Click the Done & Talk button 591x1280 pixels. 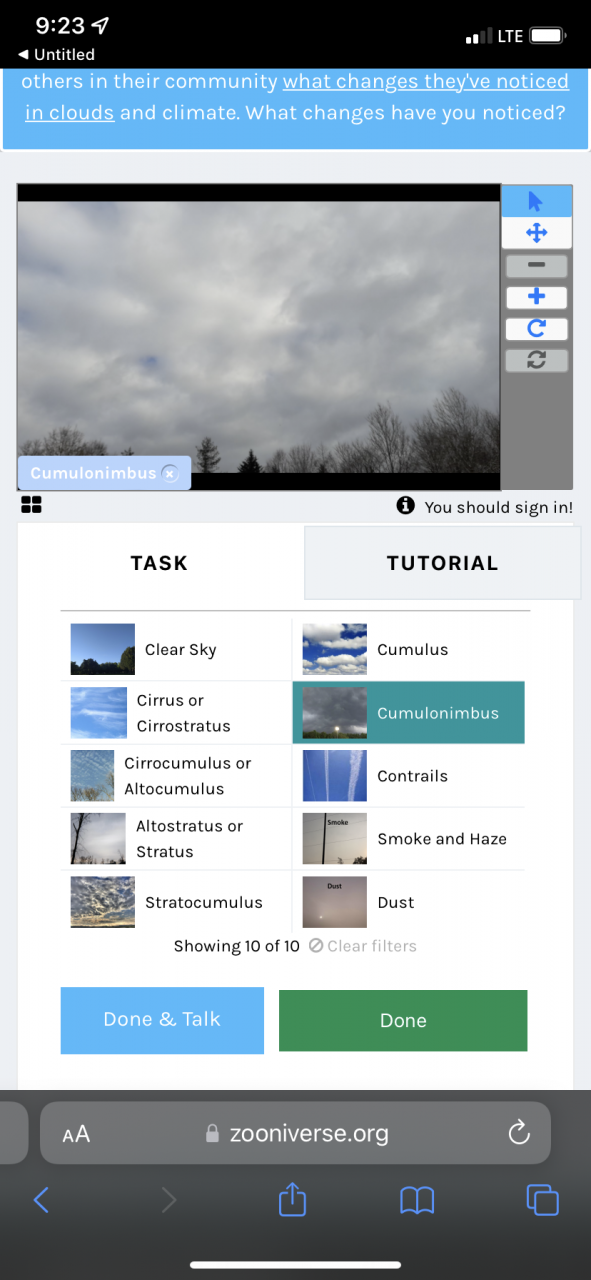[162, 1020]
